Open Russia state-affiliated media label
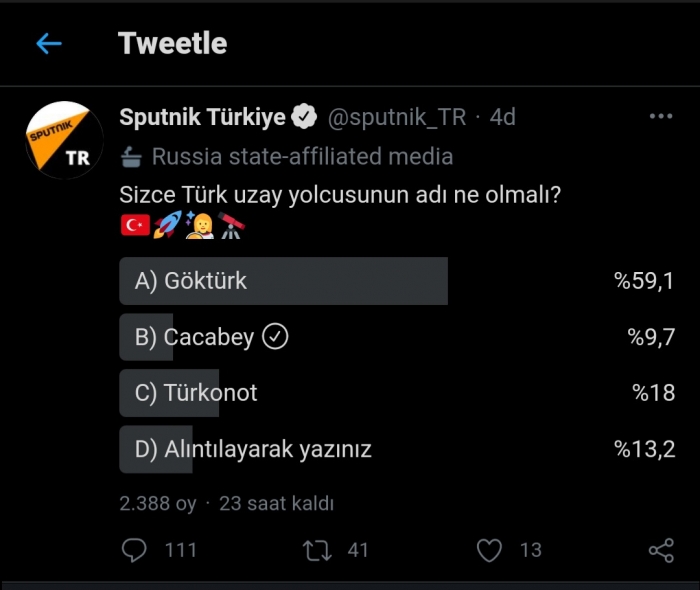The width and height of the screenshot is (700, 590). click(x=302, y=157)
